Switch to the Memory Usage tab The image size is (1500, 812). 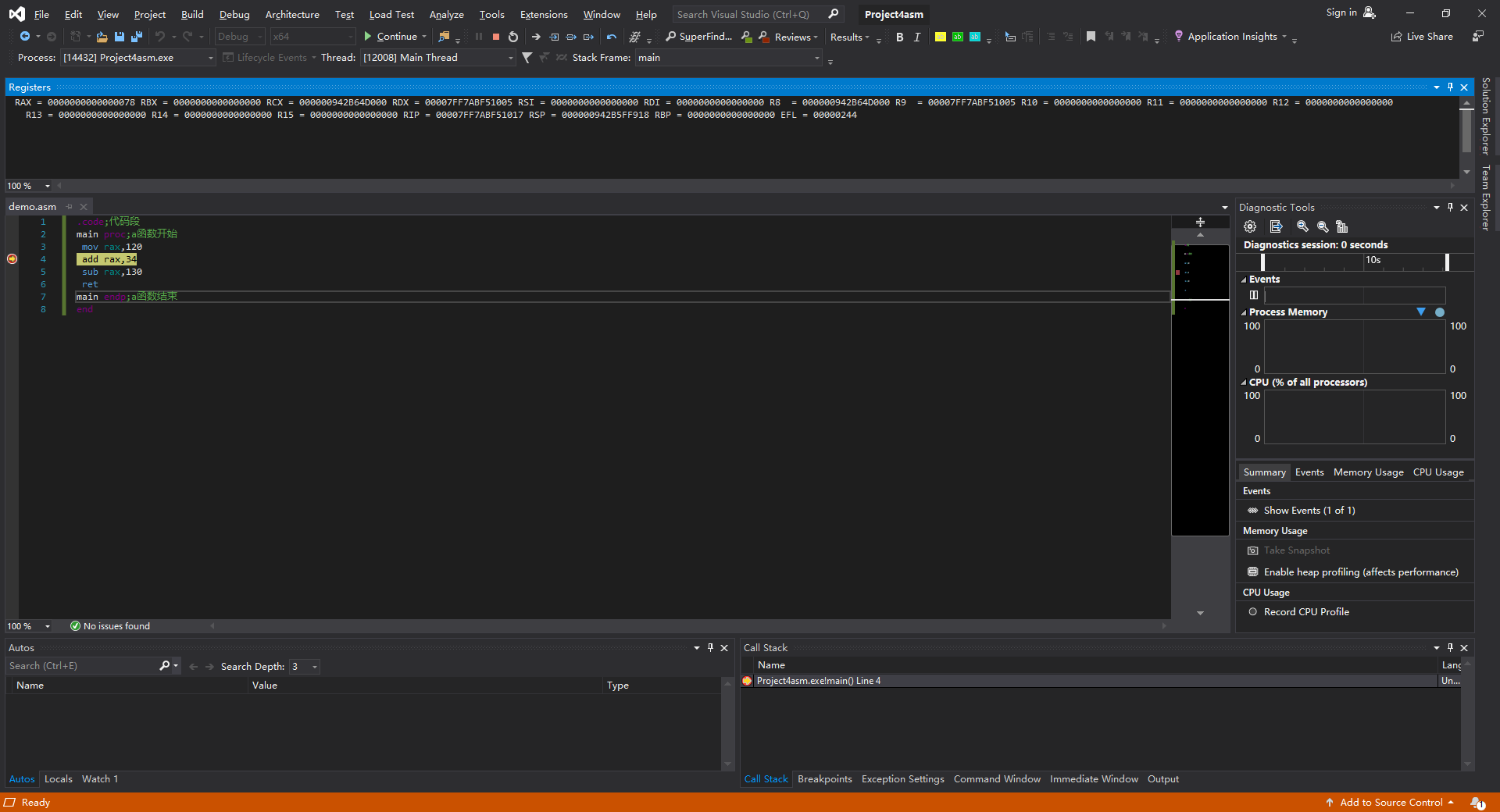coord(1367,472)
